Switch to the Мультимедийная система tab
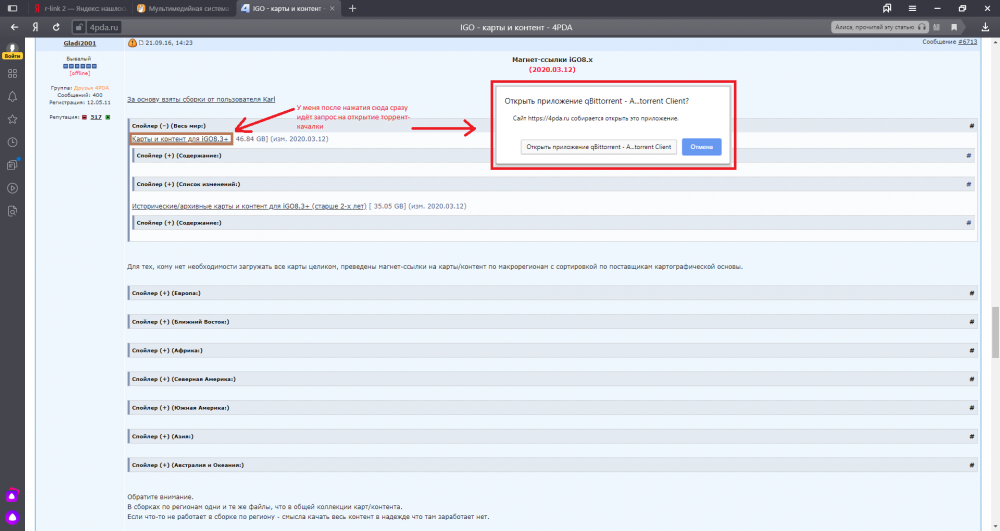 184,8
